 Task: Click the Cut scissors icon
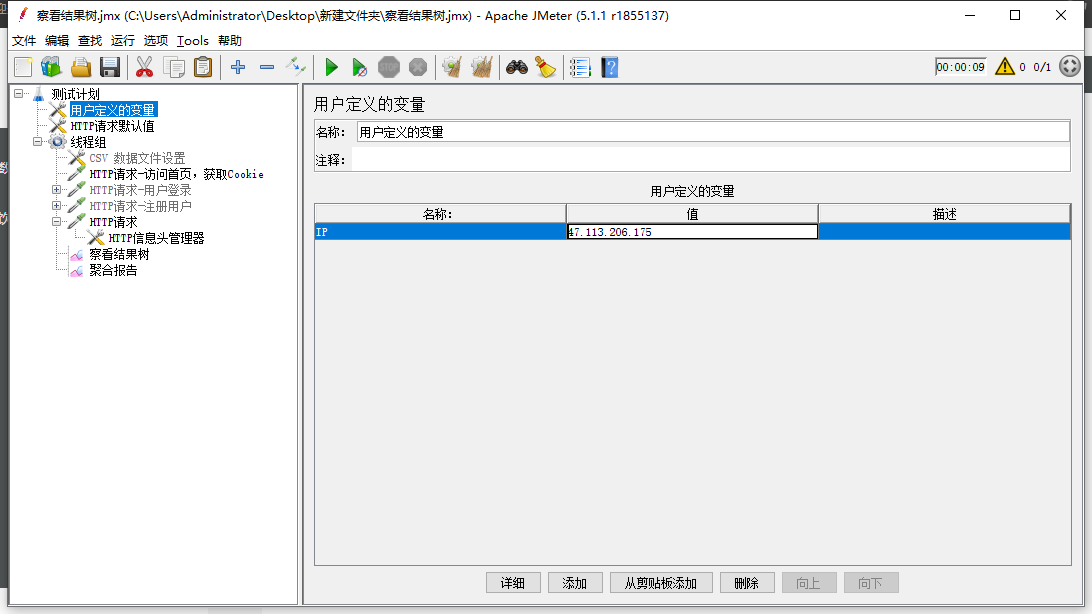tap(144, 67)
